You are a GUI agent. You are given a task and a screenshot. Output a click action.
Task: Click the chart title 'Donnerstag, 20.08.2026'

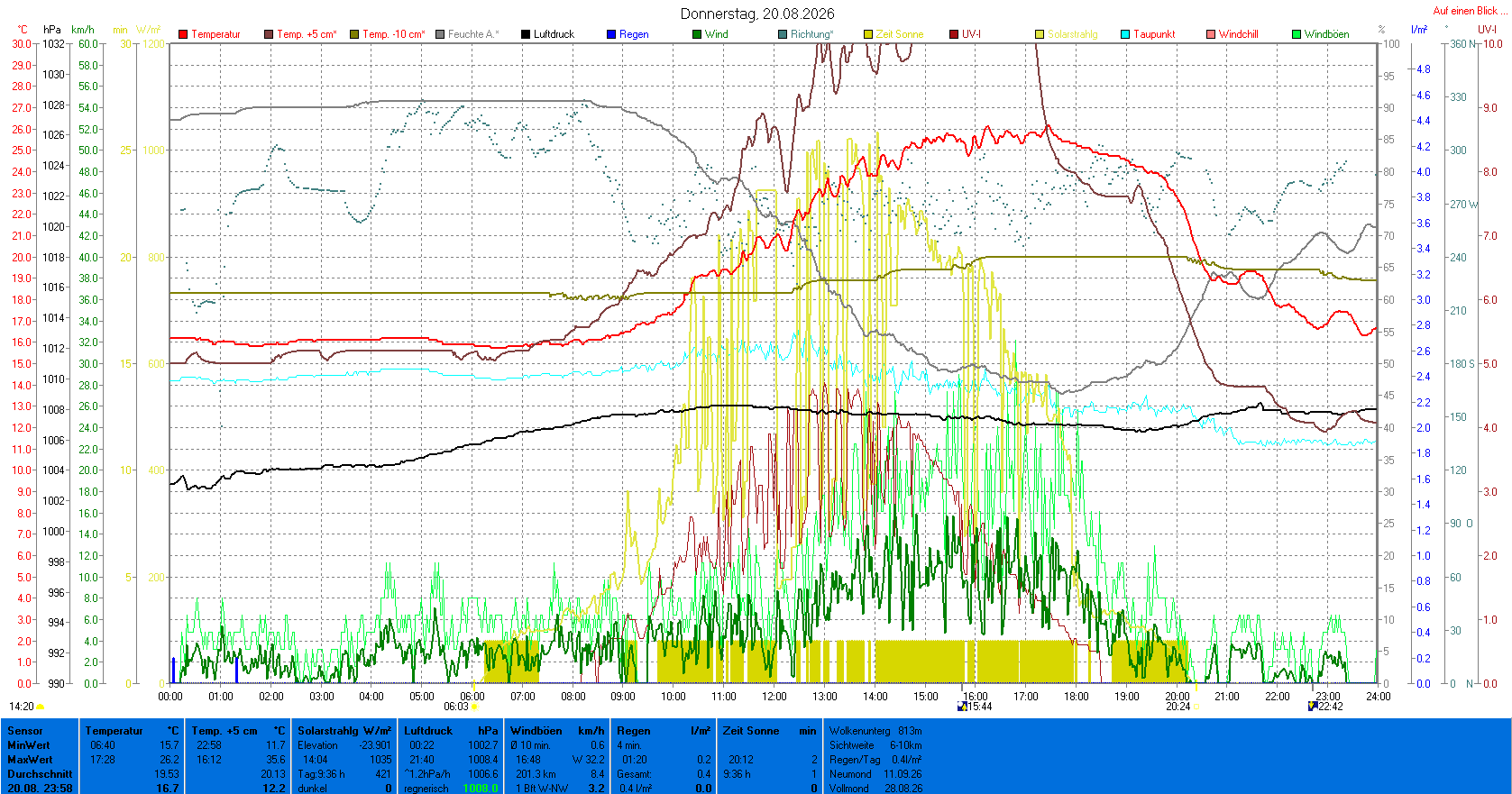click(757, 14)
